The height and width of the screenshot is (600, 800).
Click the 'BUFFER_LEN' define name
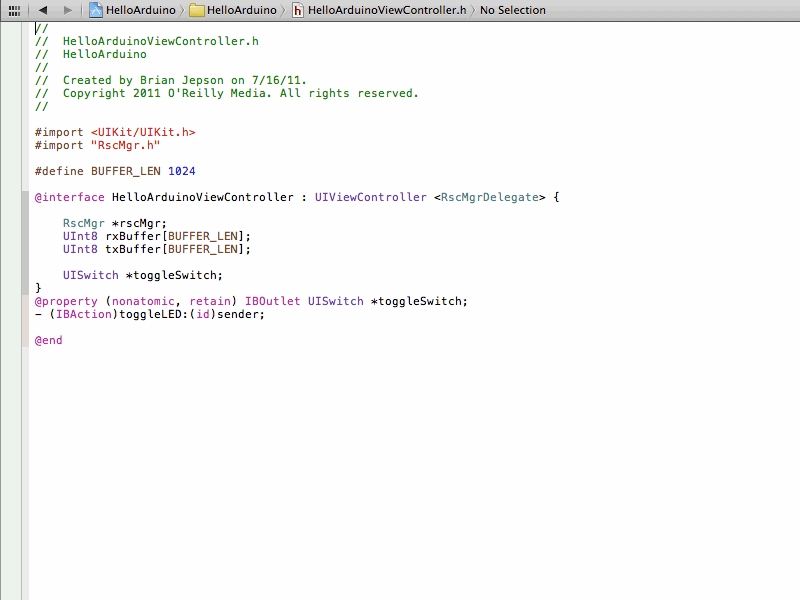(126, 171)
